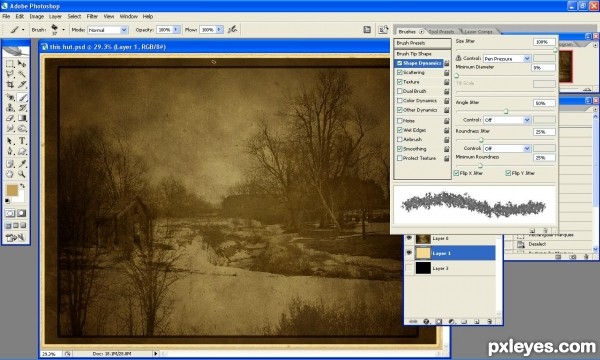Toggle Flip X Jitter checkbox
600x360 pixels.
tap(456, 173)
